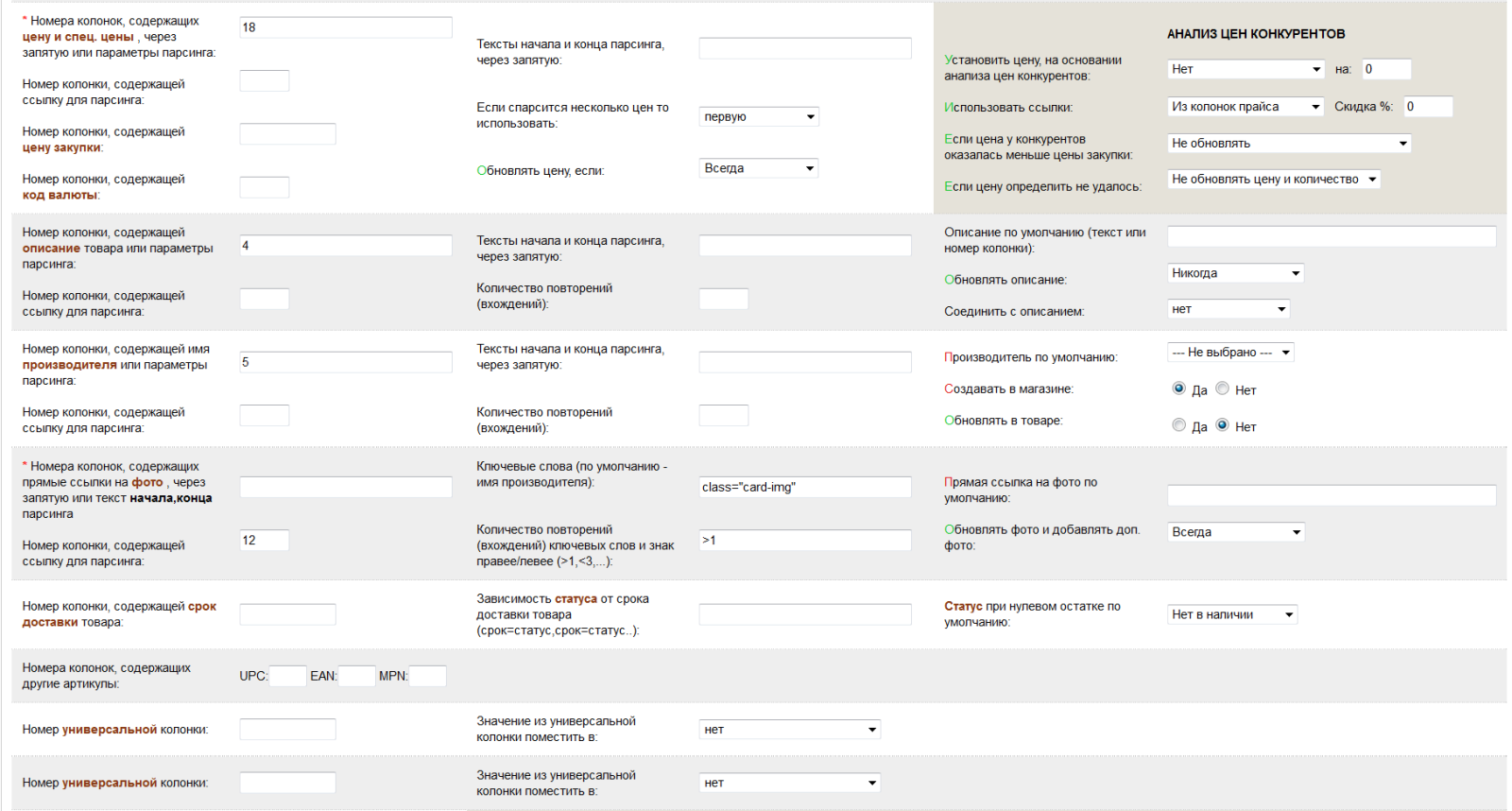This screenshot has width=1512, height=811.
Task: Click default description text field
Action: (1332, 236)
